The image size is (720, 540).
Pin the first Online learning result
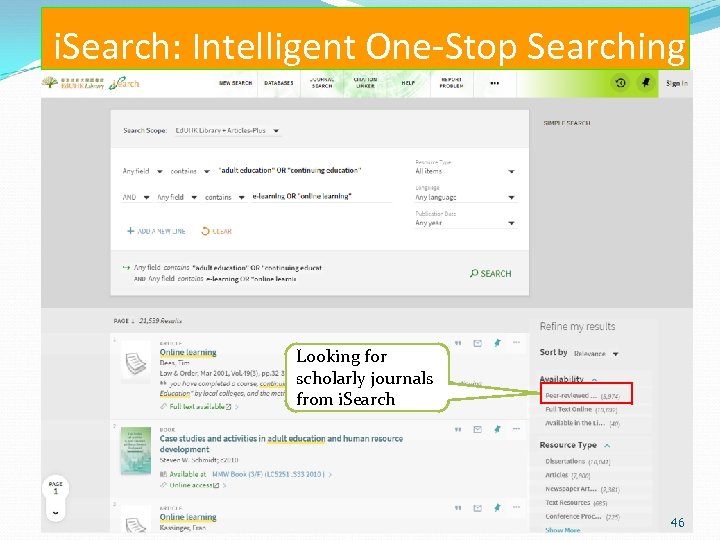pyautogui.click(x=497, y=343)
